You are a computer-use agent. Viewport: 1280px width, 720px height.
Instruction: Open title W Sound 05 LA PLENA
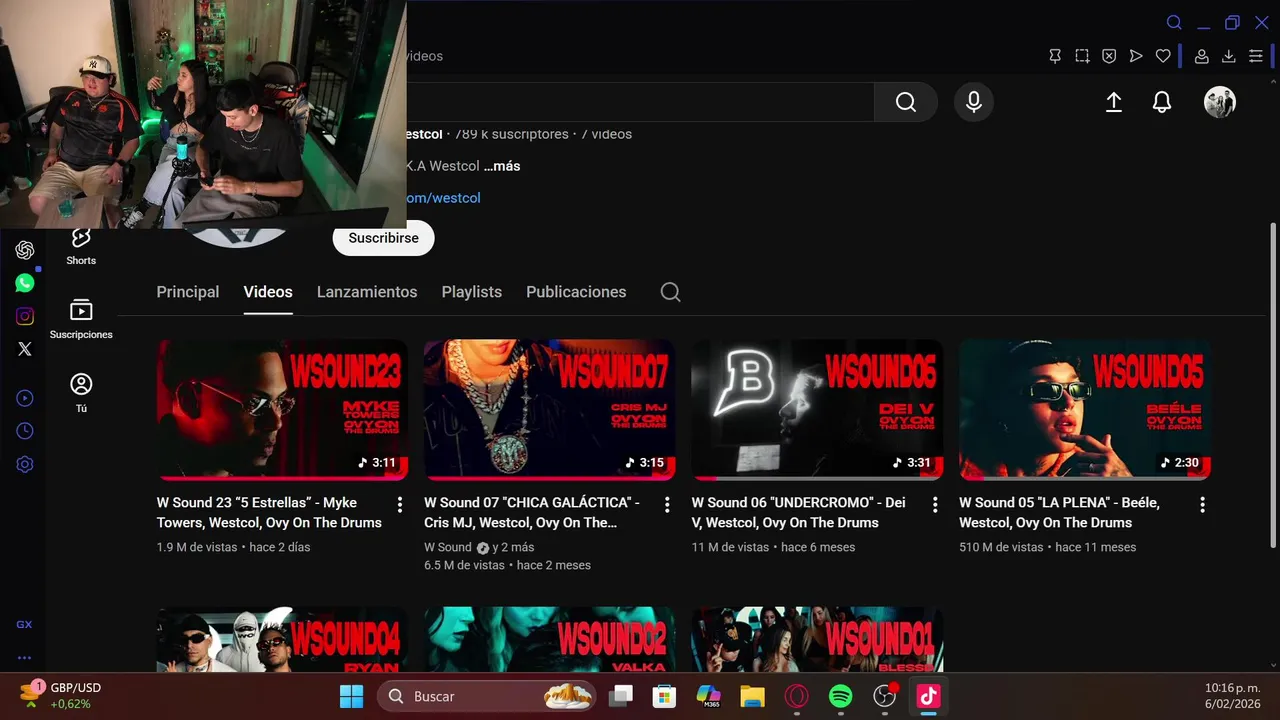1059,512
